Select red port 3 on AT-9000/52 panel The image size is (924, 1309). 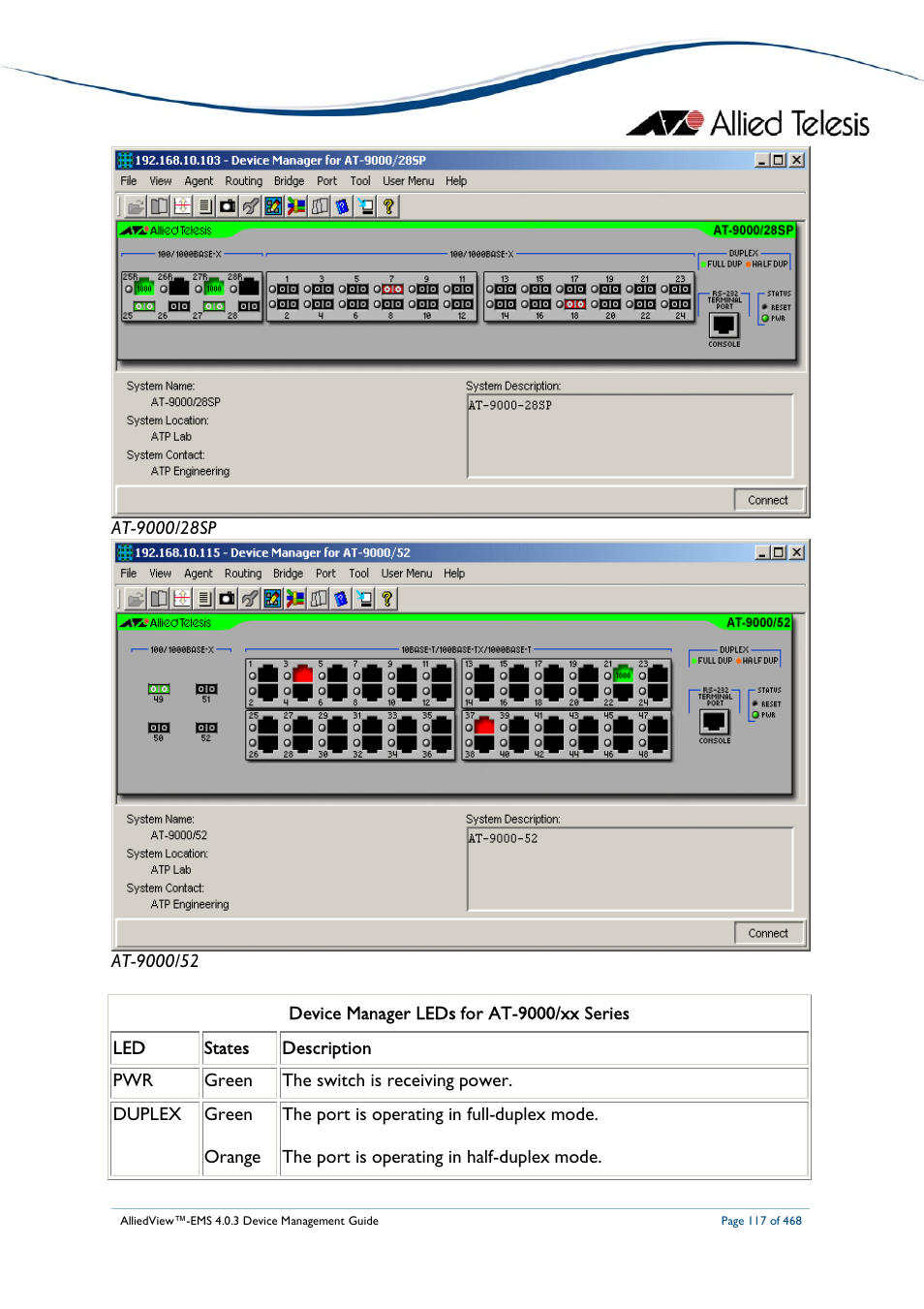point(302,673)
